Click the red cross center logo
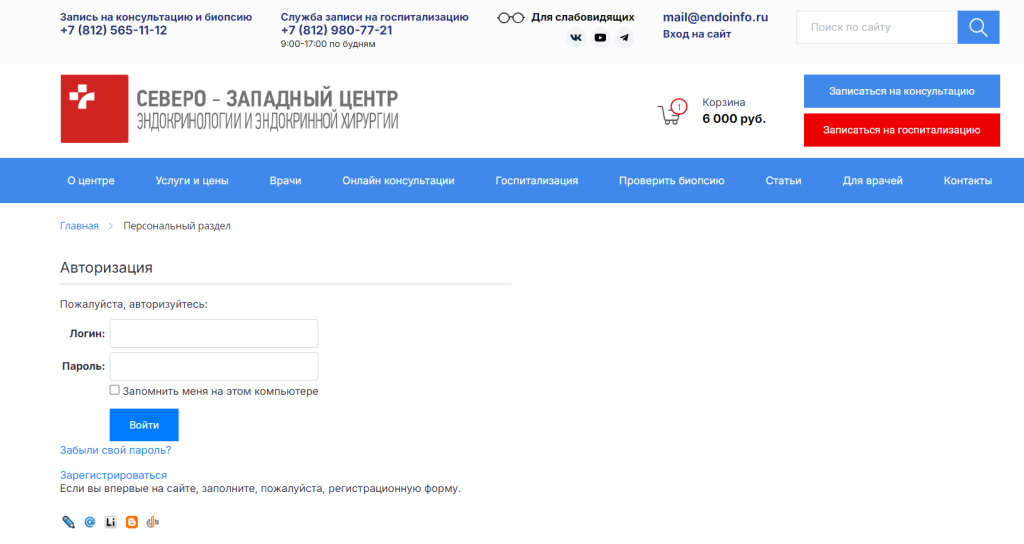The width and height of the screenshot is (1024, 544). (94, 108)
